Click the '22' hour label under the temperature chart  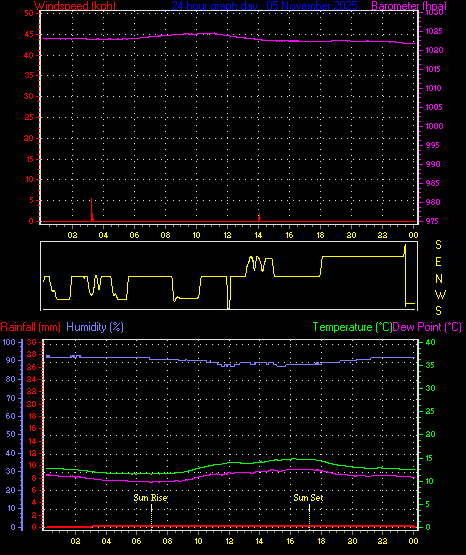tap(382, 541)
